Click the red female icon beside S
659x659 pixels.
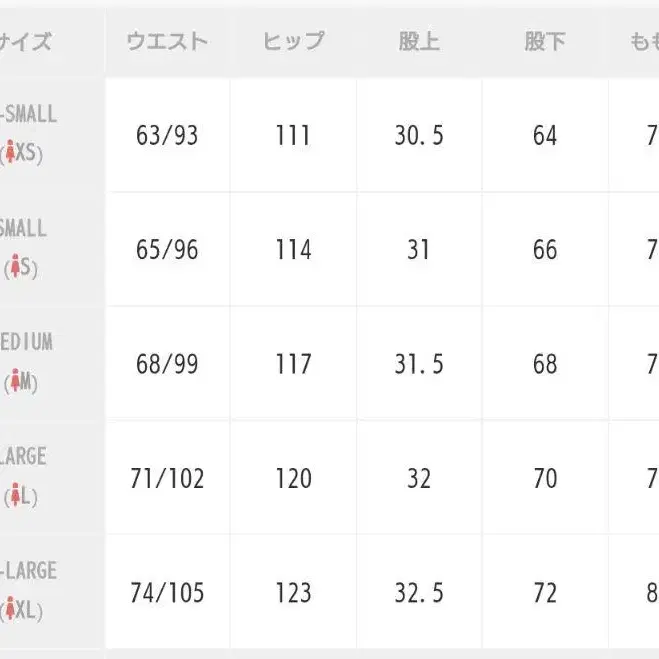(x=16, y=266)
